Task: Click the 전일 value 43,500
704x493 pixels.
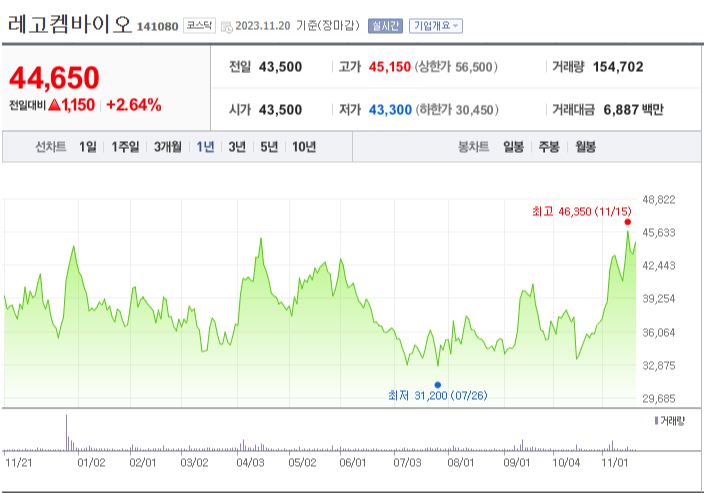Action: point(280,67)
